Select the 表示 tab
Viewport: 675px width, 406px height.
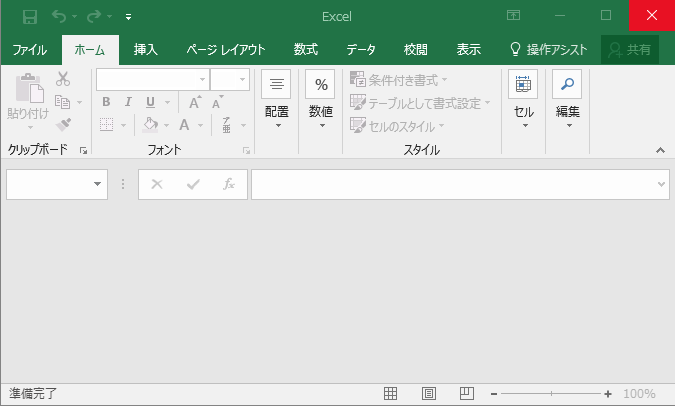point(468,50)
